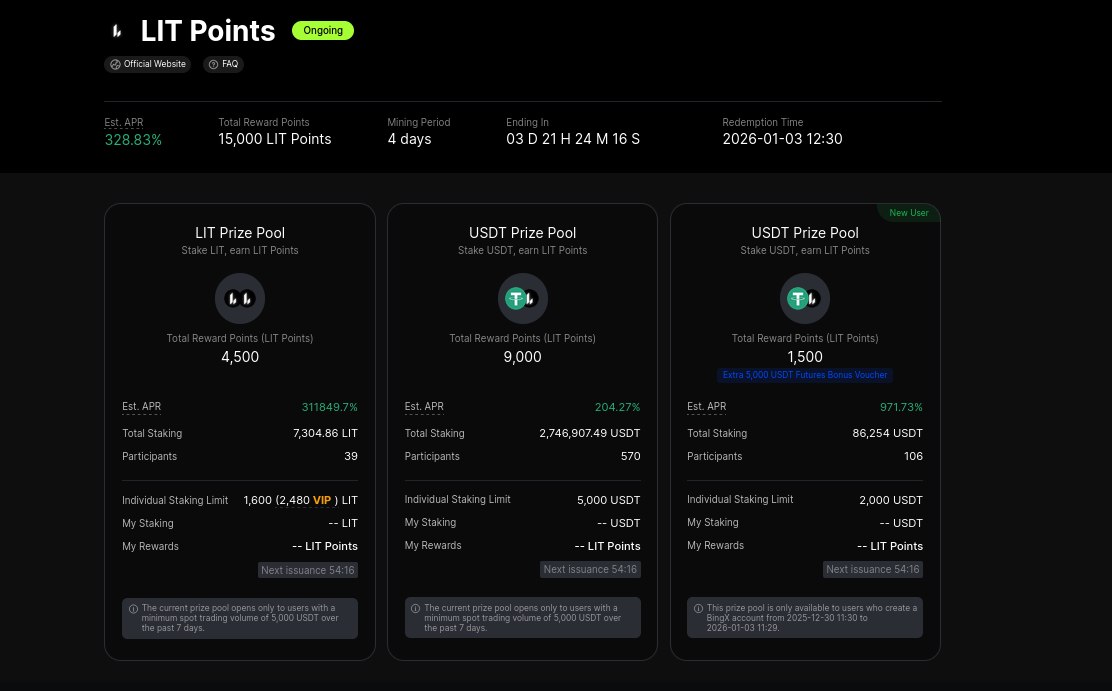Click the green Ongoing status badge
This screenshot has width=1112, height=691.
coord(322,31)
